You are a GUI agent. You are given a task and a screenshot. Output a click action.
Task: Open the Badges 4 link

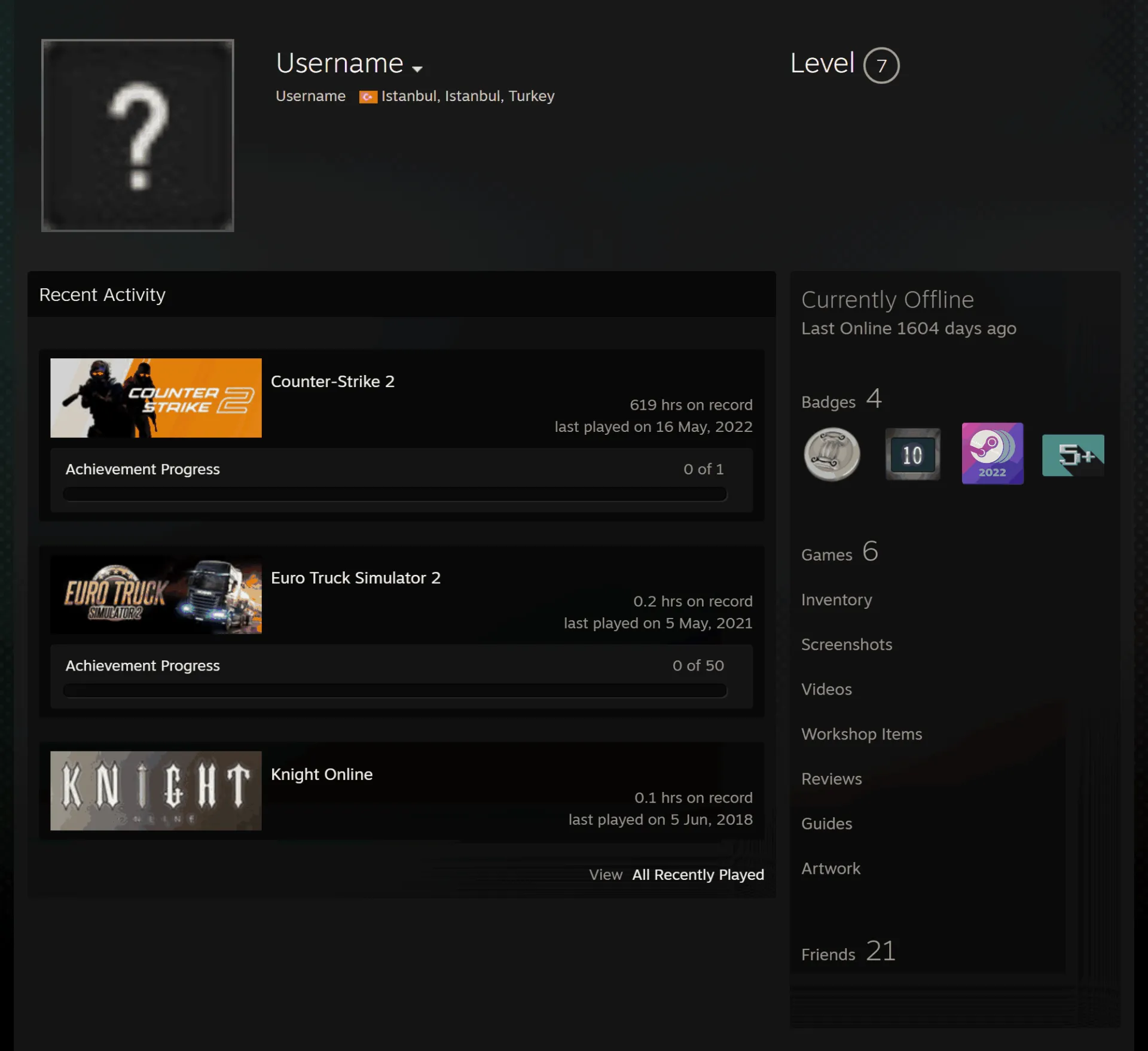coord(841,399)
